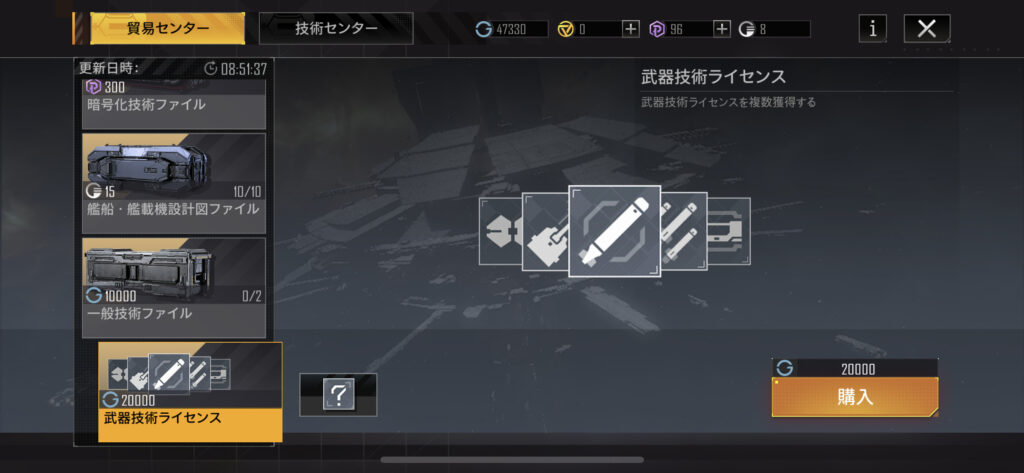Image resolution: width=1024 pixels, height=473 pixels.
Task: Select the twin missiles license icon
Action: point(683,231)
